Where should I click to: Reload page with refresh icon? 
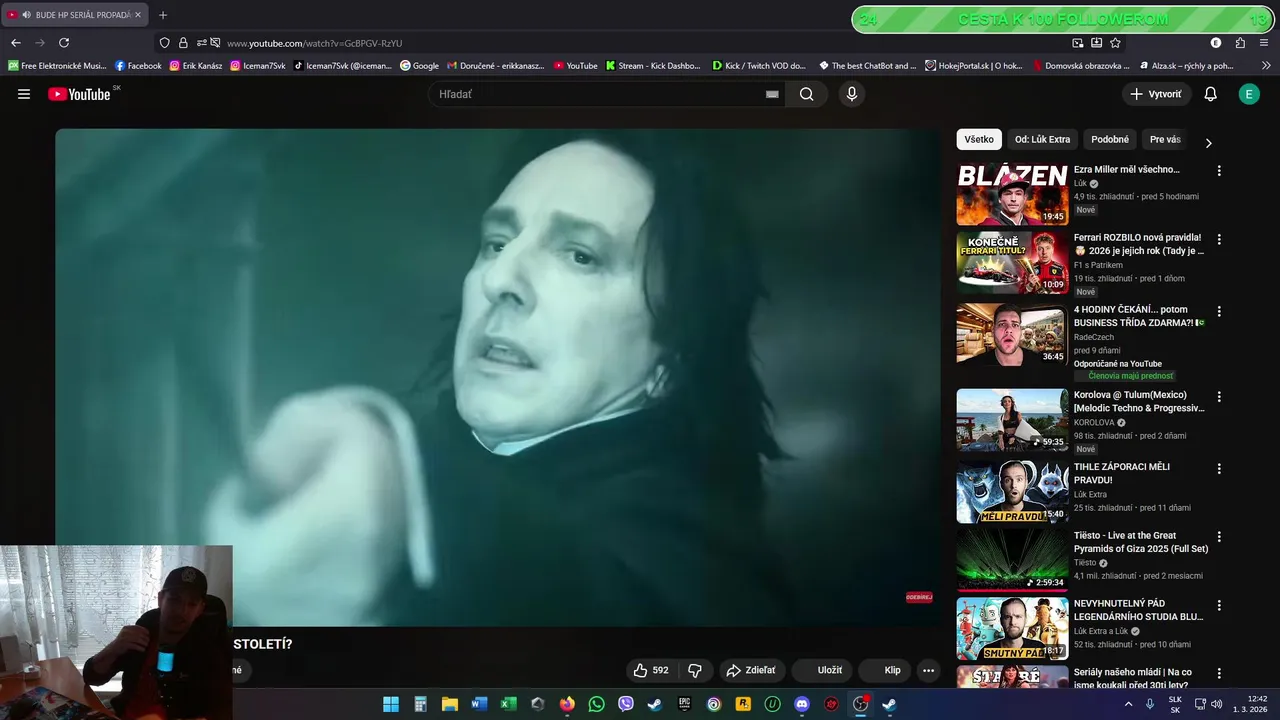pyautogui.click(x=64, y=43)
